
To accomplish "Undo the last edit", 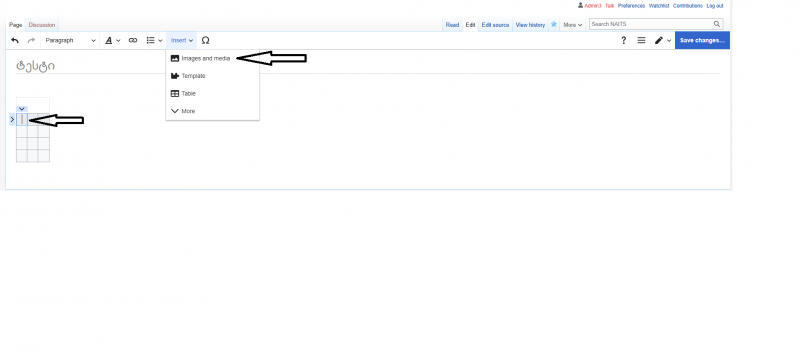I will point(15,40).
